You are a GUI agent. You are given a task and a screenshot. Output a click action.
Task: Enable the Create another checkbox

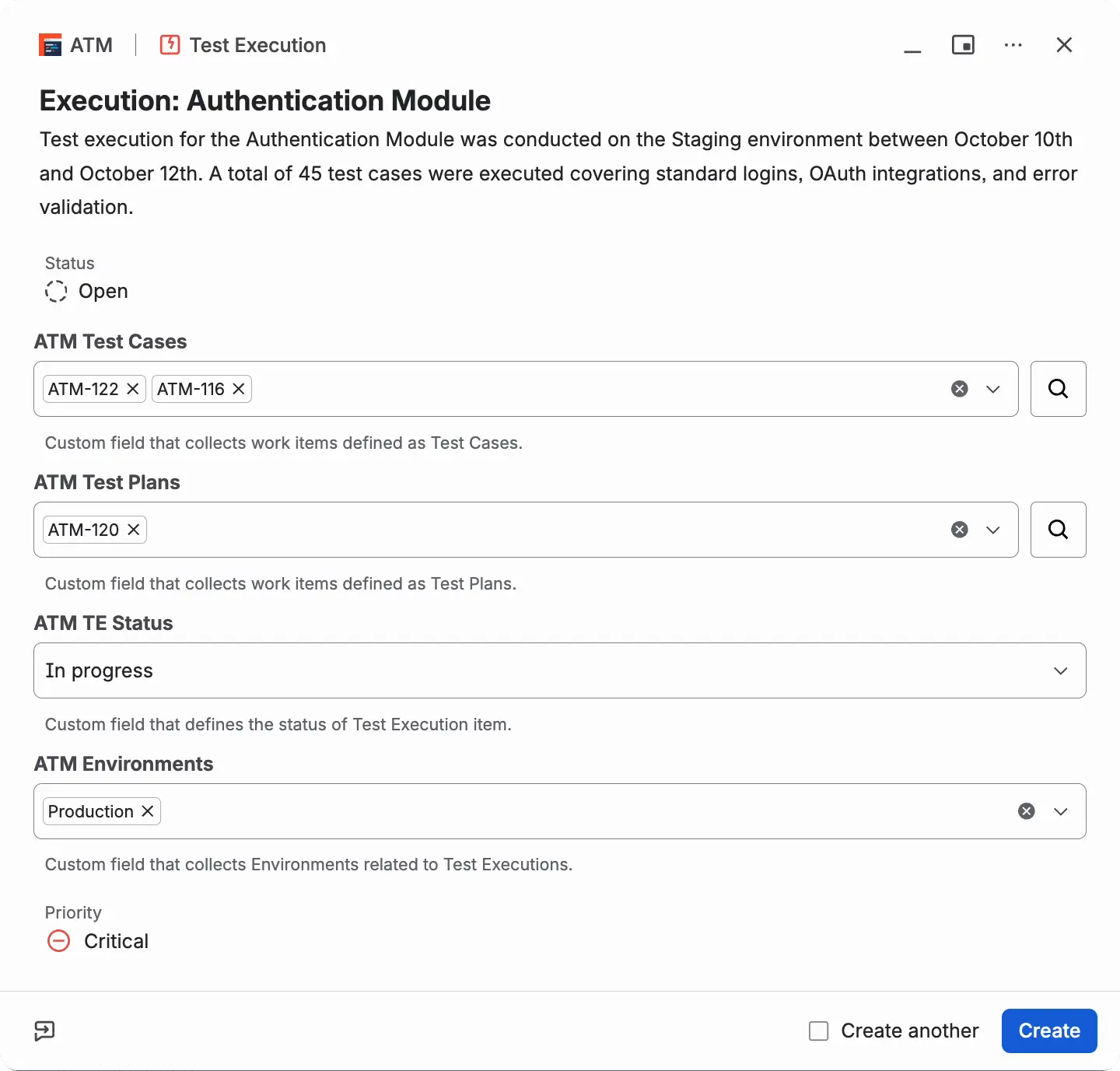click(x=819, y=1031)
